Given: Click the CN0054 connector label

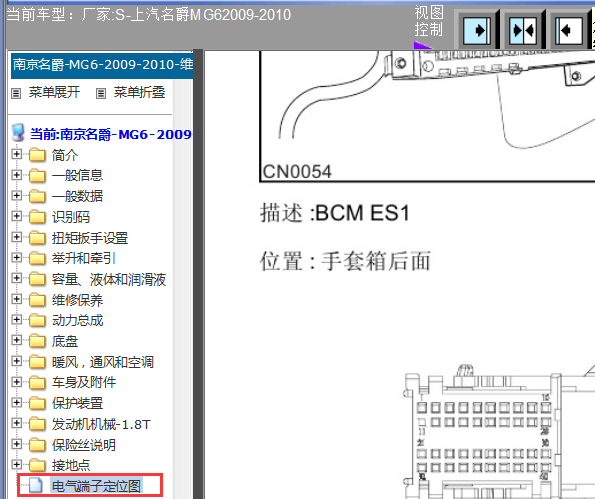Looking at the screenshot, I should (x=297, y=172).
